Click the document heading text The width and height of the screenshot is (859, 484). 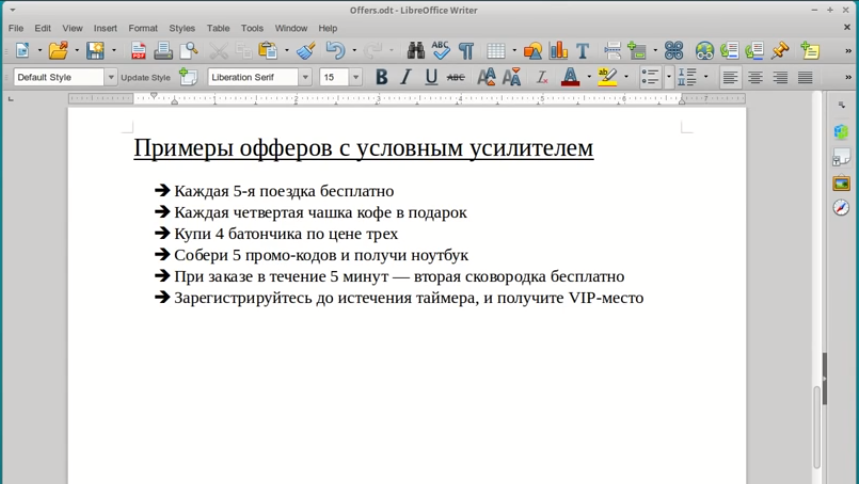click(x=363, y=148)
